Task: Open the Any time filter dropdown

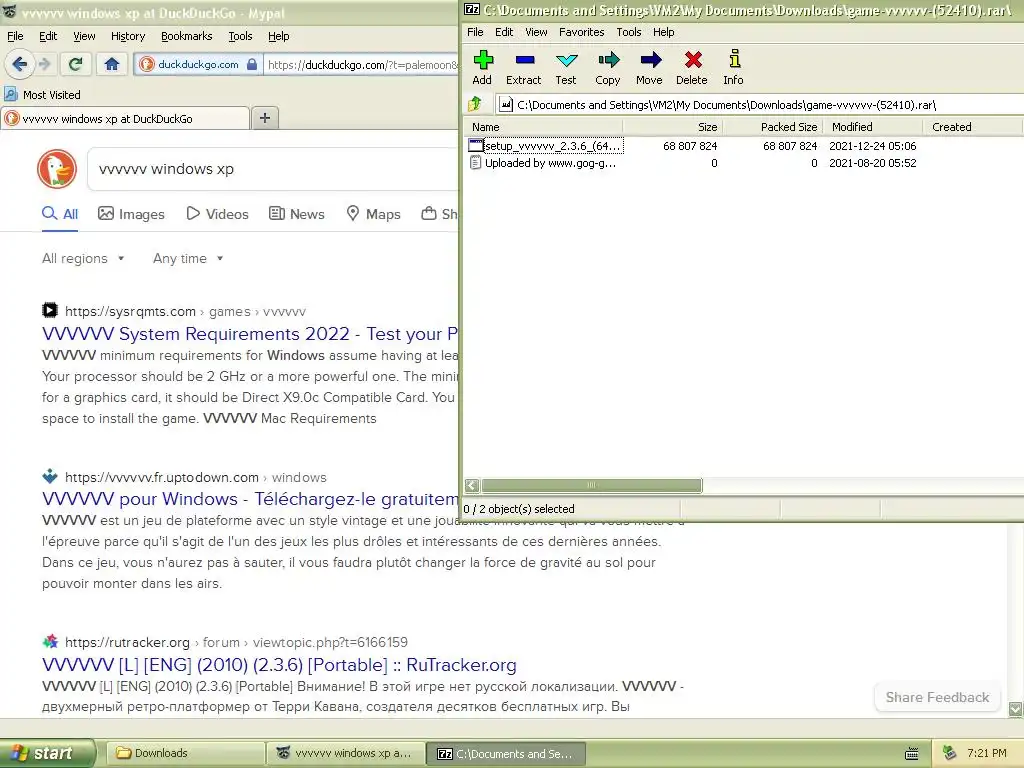Action: pyautogui.click(x=188, y=259)
